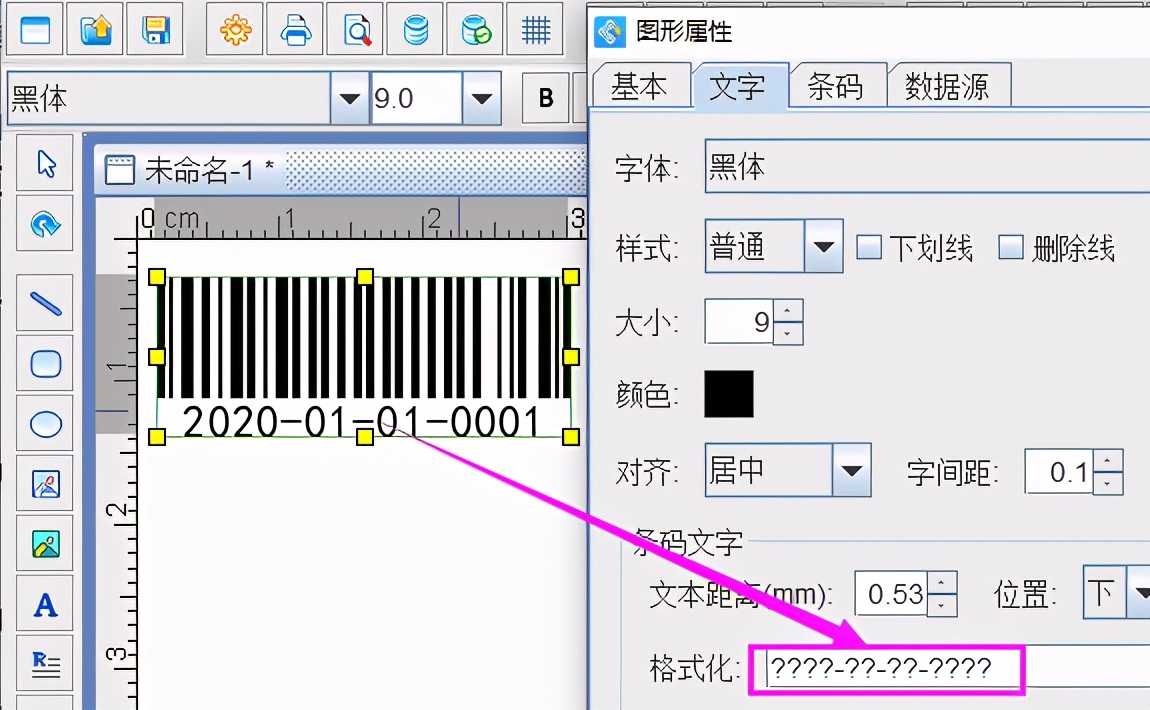The height and width of the screenshot is (710, 1150).
Task: Select the Ellipse tool
Action: tap(44, 423)
